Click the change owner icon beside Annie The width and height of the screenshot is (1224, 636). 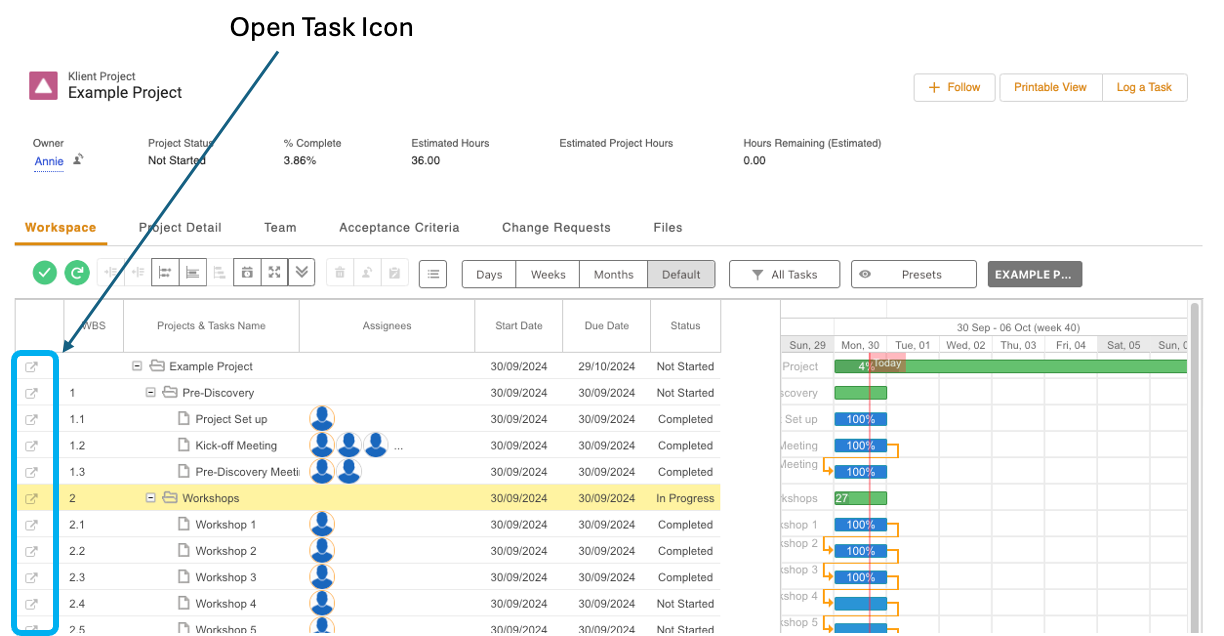[78, 160]
